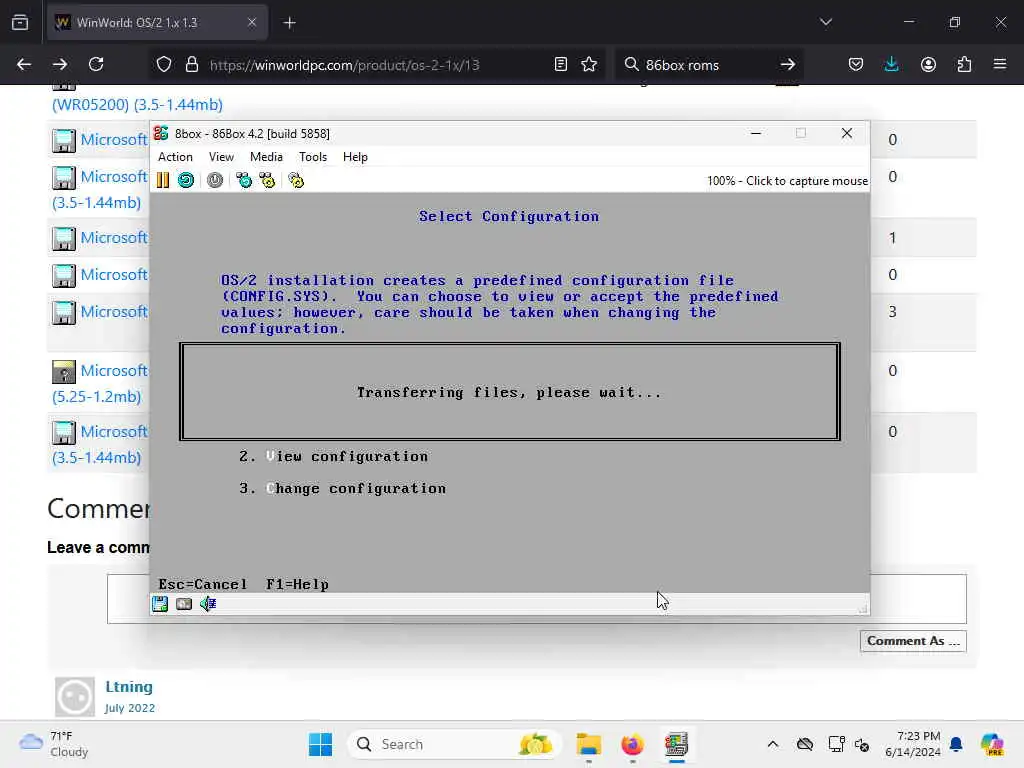Image resolution: width=1024 pixels, height=768 pixels.
Task: Open the 86Box Tools menu
Action: pyautogui.click(x=313, y=157)
